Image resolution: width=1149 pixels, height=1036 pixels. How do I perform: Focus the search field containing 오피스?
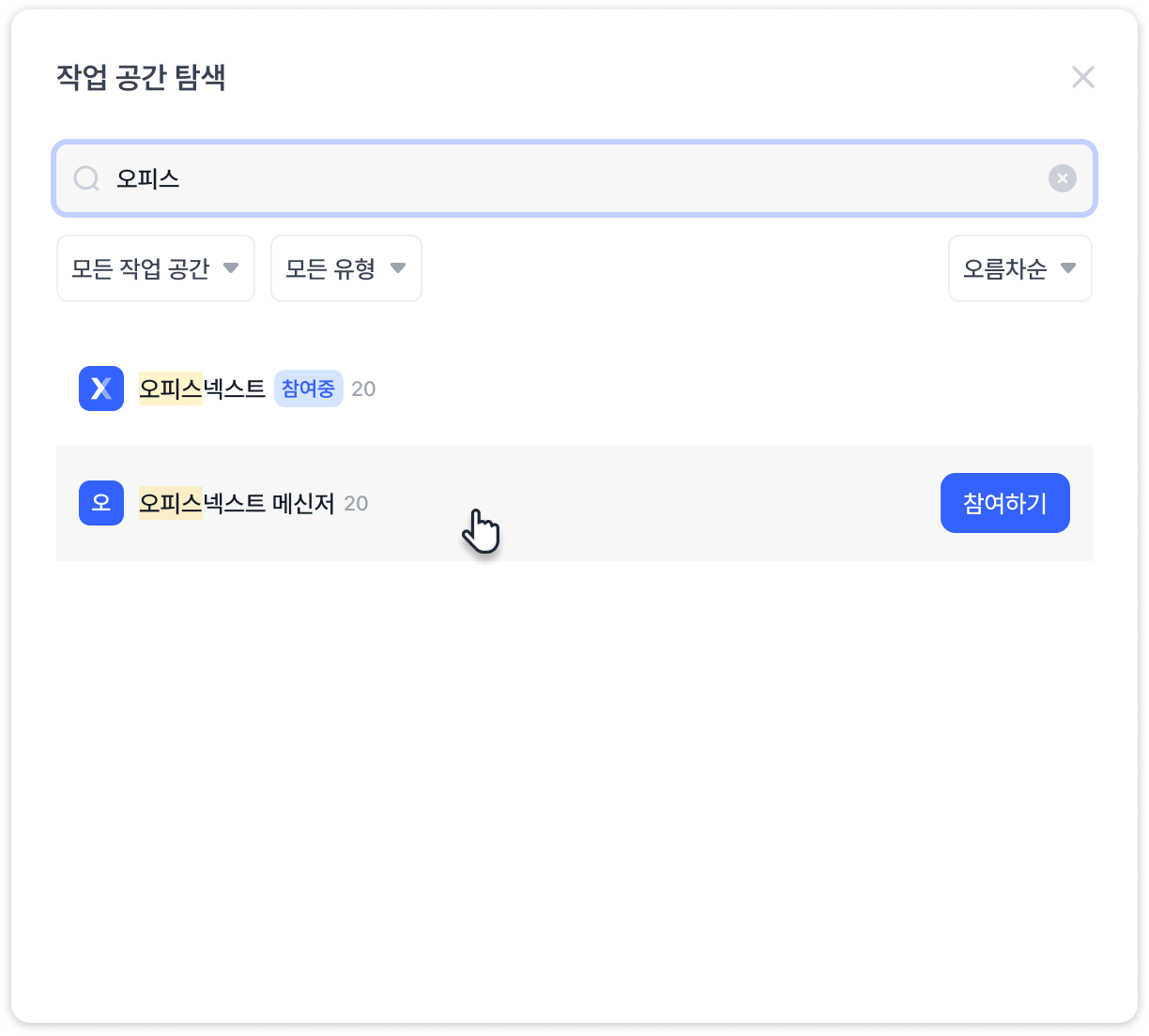(x=574, y=178)
